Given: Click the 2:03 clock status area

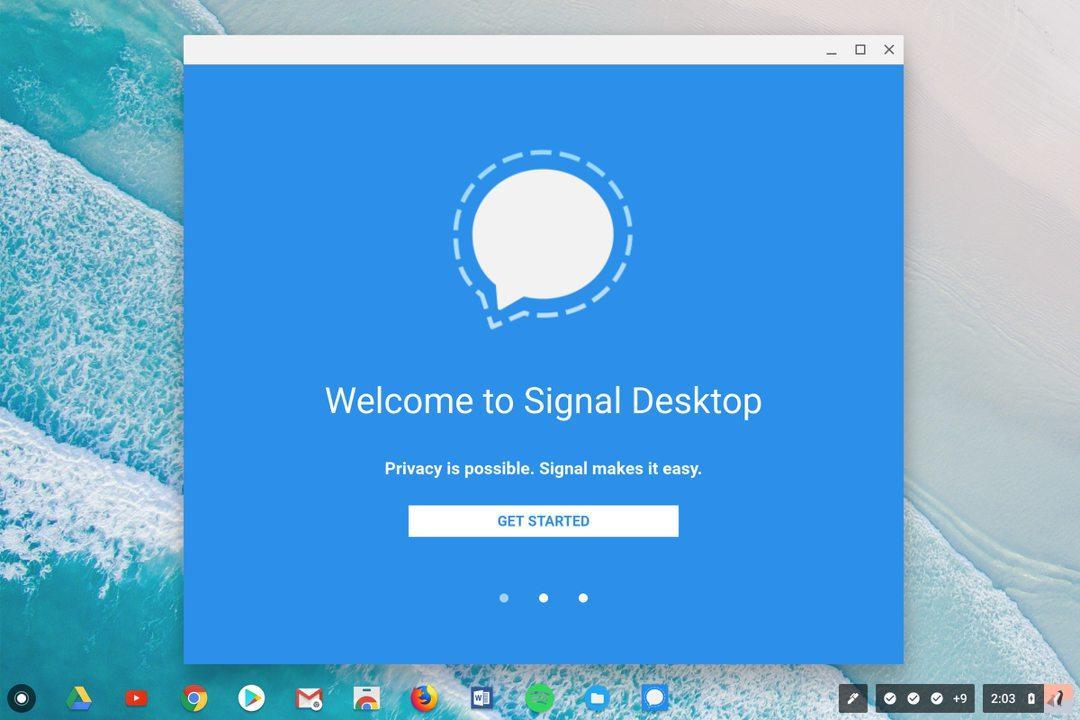Looking at the screenshot, I should [1002, 699].
